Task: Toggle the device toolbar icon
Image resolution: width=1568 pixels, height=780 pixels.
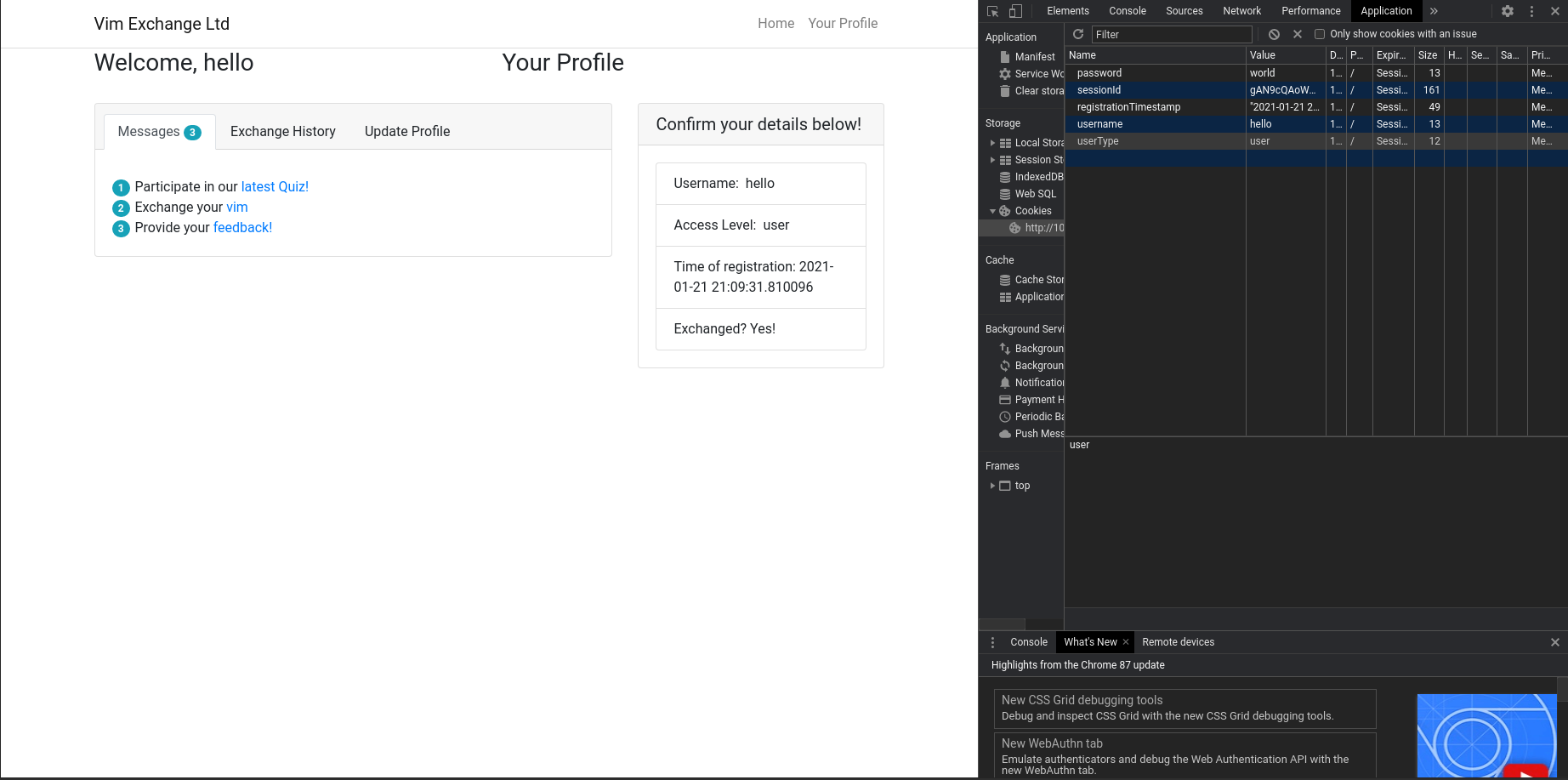Action: (x=1015, y=11)
